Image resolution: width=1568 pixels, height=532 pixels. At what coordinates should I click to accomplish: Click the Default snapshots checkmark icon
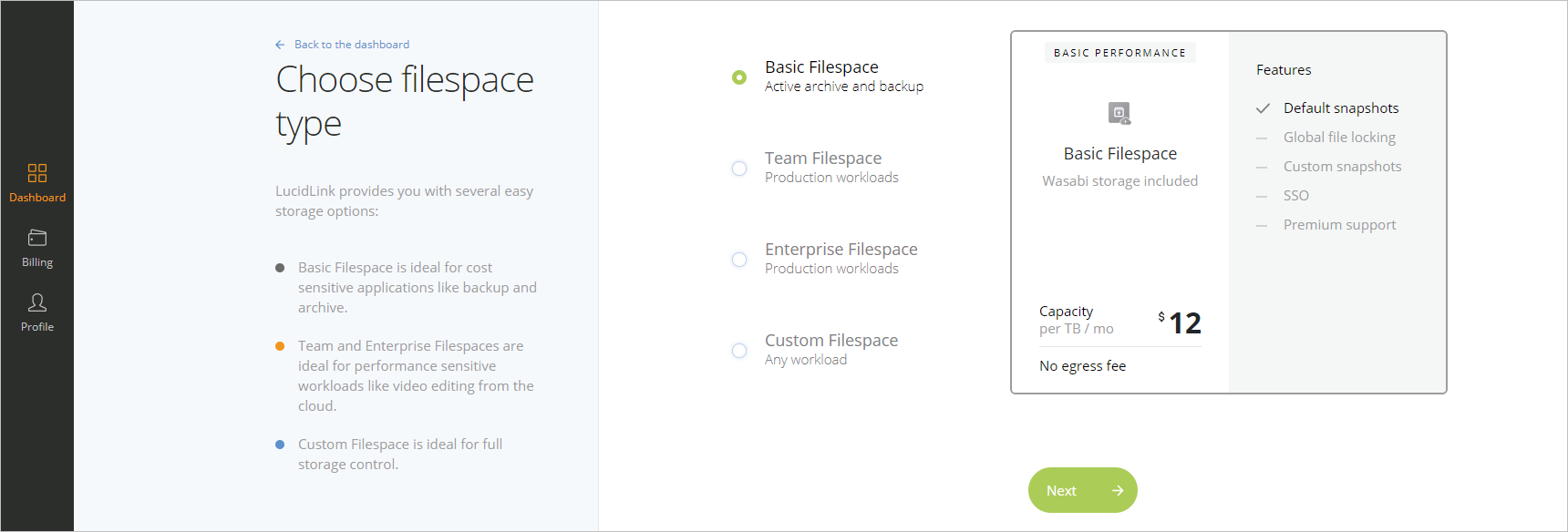pyautogui.click(x=1263, y=108)
